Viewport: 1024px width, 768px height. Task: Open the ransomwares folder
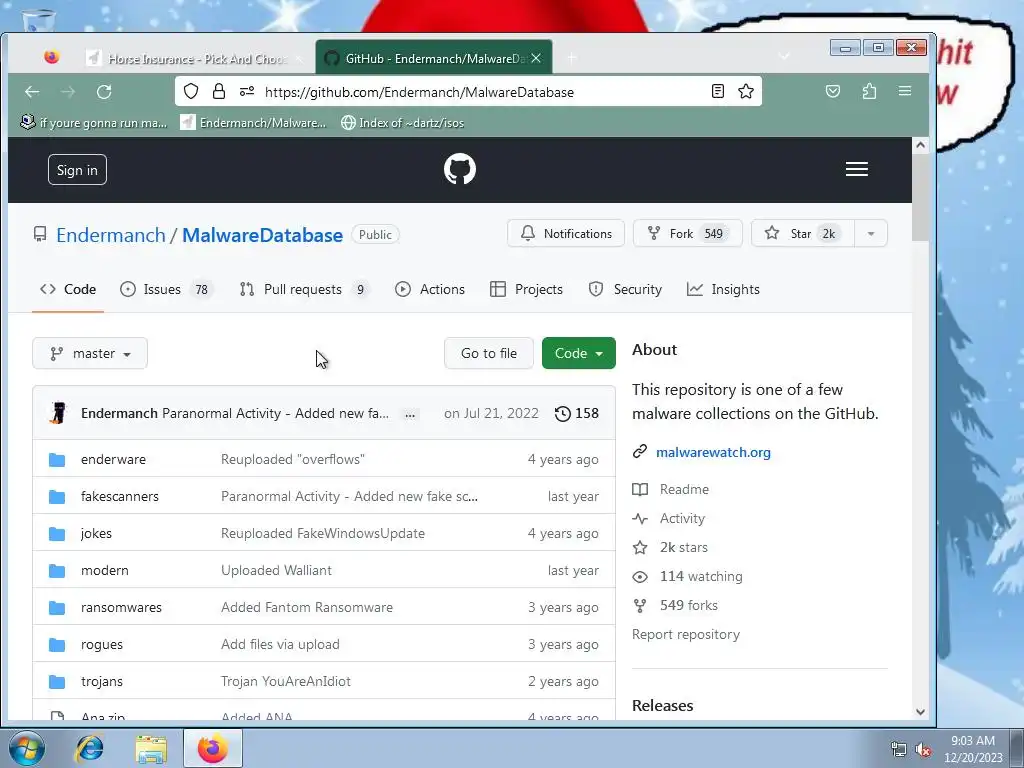pyautogui.click(x=121, y=607)
